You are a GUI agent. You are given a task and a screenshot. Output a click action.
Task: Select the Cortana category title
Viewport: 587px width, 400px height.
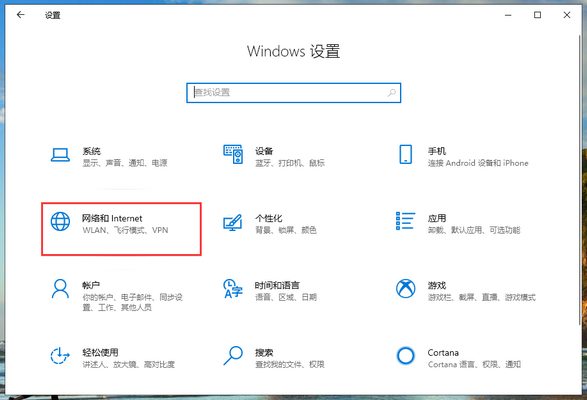click(x=443, y=352)
